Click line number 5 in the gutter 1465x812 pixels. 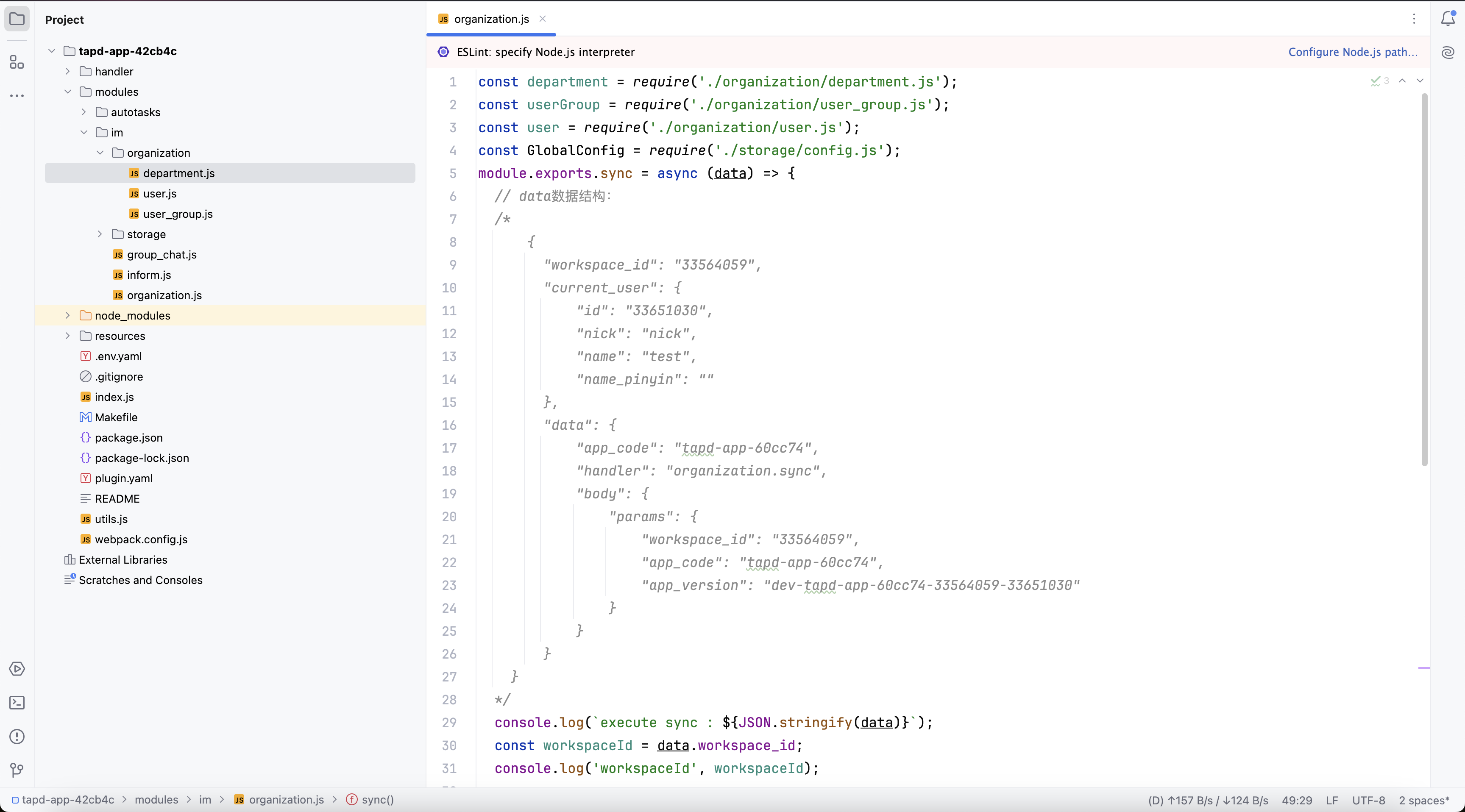[x=453, y=173]
